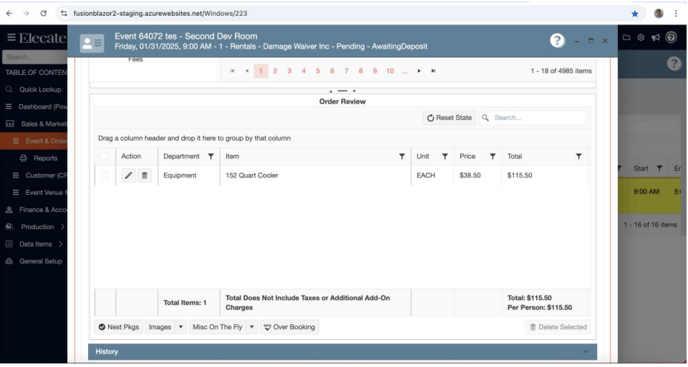Open the Total column filter
Viewport: 688px width, 367px height.
pos(579,156)
